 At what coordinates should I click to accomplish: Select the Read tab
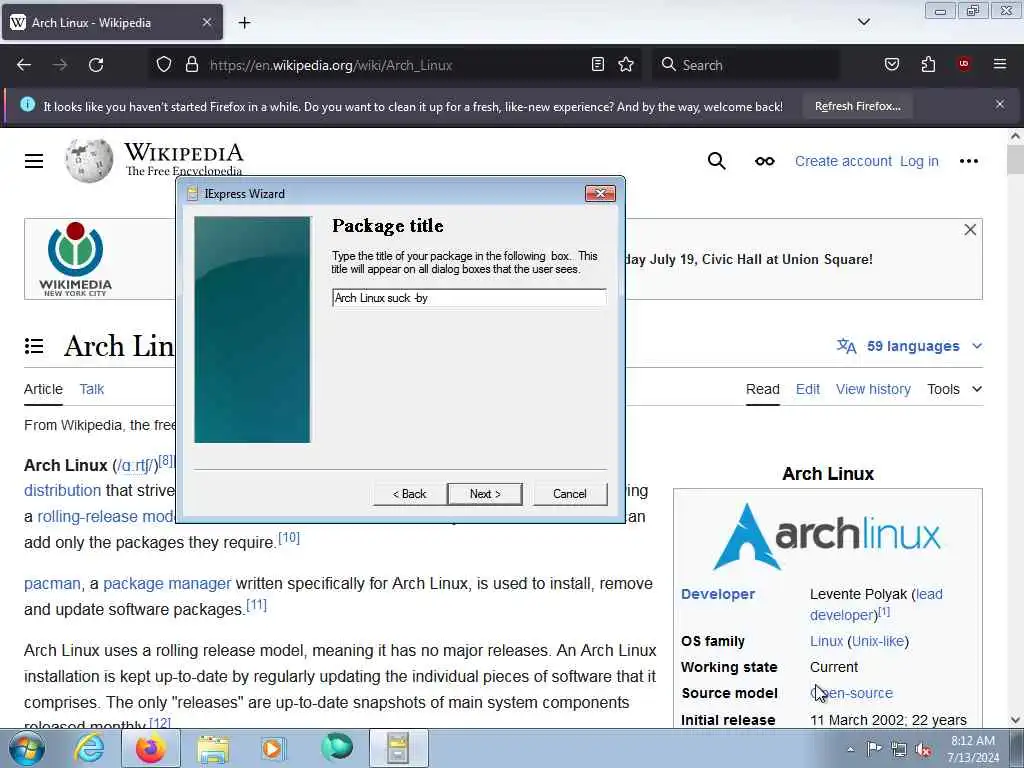tap(763, 389)
